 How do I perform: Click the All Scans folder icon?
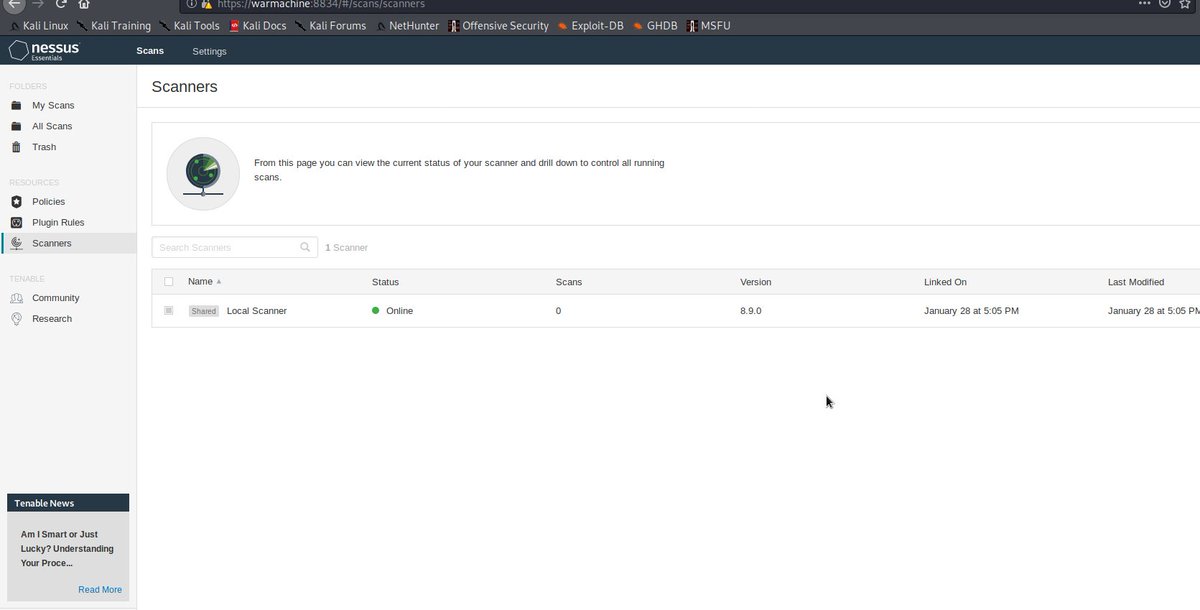point(16,126)
